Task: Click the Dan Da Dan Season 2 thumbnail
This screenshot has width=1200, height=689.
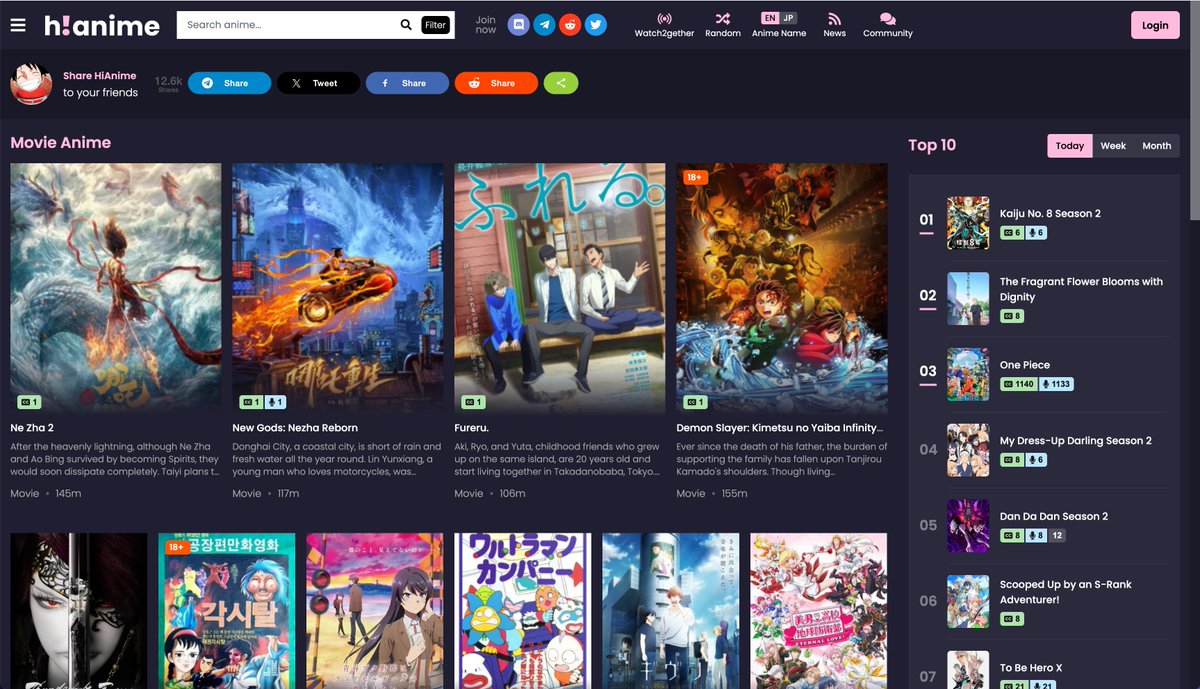Action: [x=968, y=526]
